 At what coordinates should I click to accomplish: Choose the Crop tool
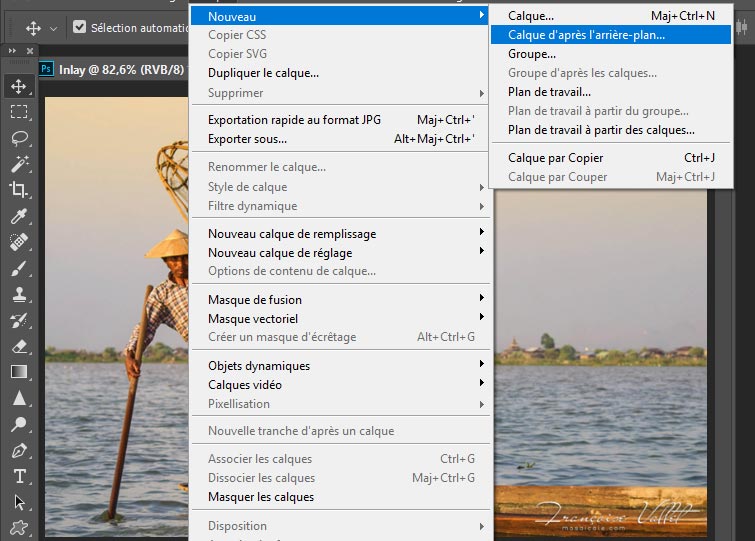coord(19,190)
